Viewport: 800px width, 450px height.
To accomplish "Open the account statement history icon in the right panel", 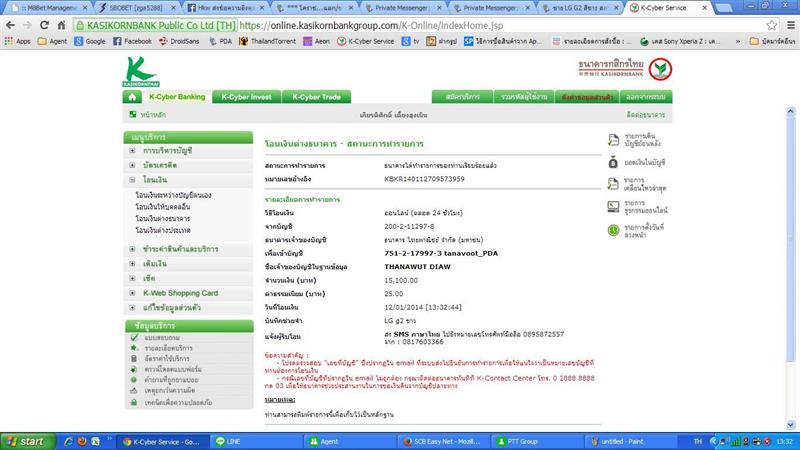I will coord(613,140).
